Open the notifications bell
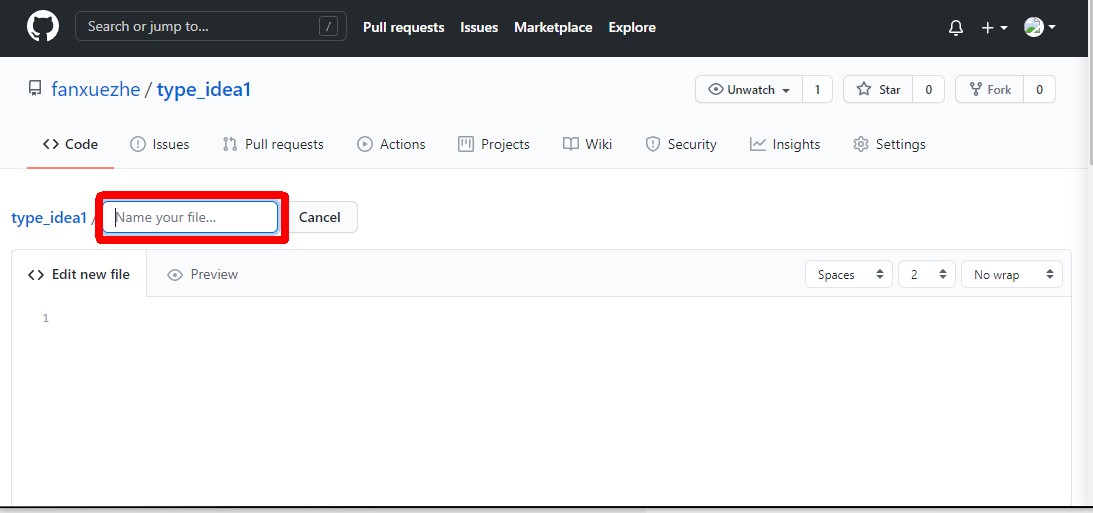 (x=956, y=28)
